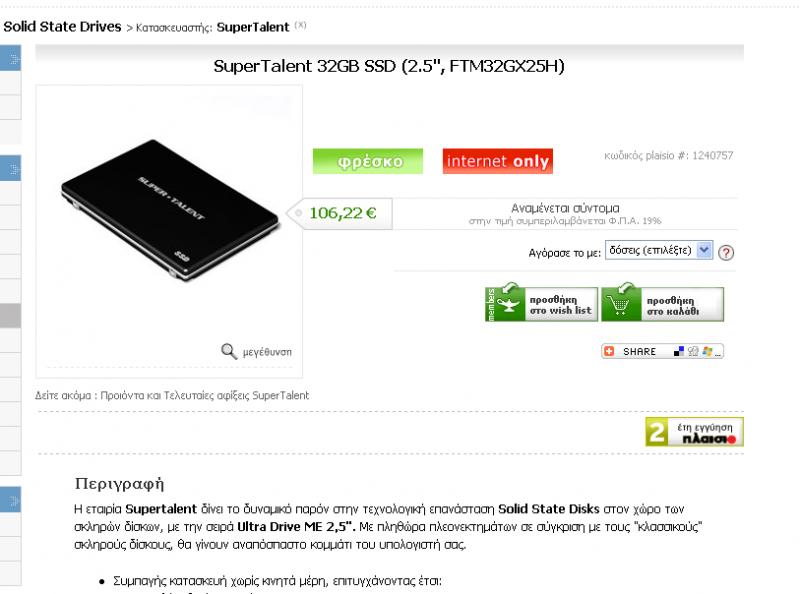The height and width of the screenshot is (594, 800).
Task: Add product to wish list button
Action: [541, 304]
